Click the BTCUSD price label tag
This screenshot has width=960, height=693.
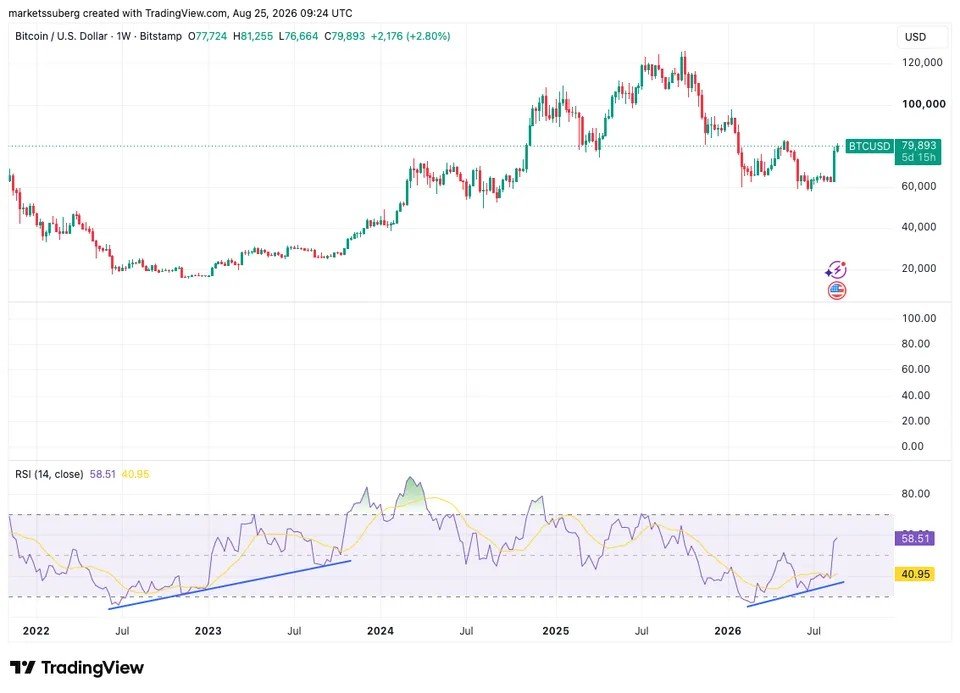point(869,146)
